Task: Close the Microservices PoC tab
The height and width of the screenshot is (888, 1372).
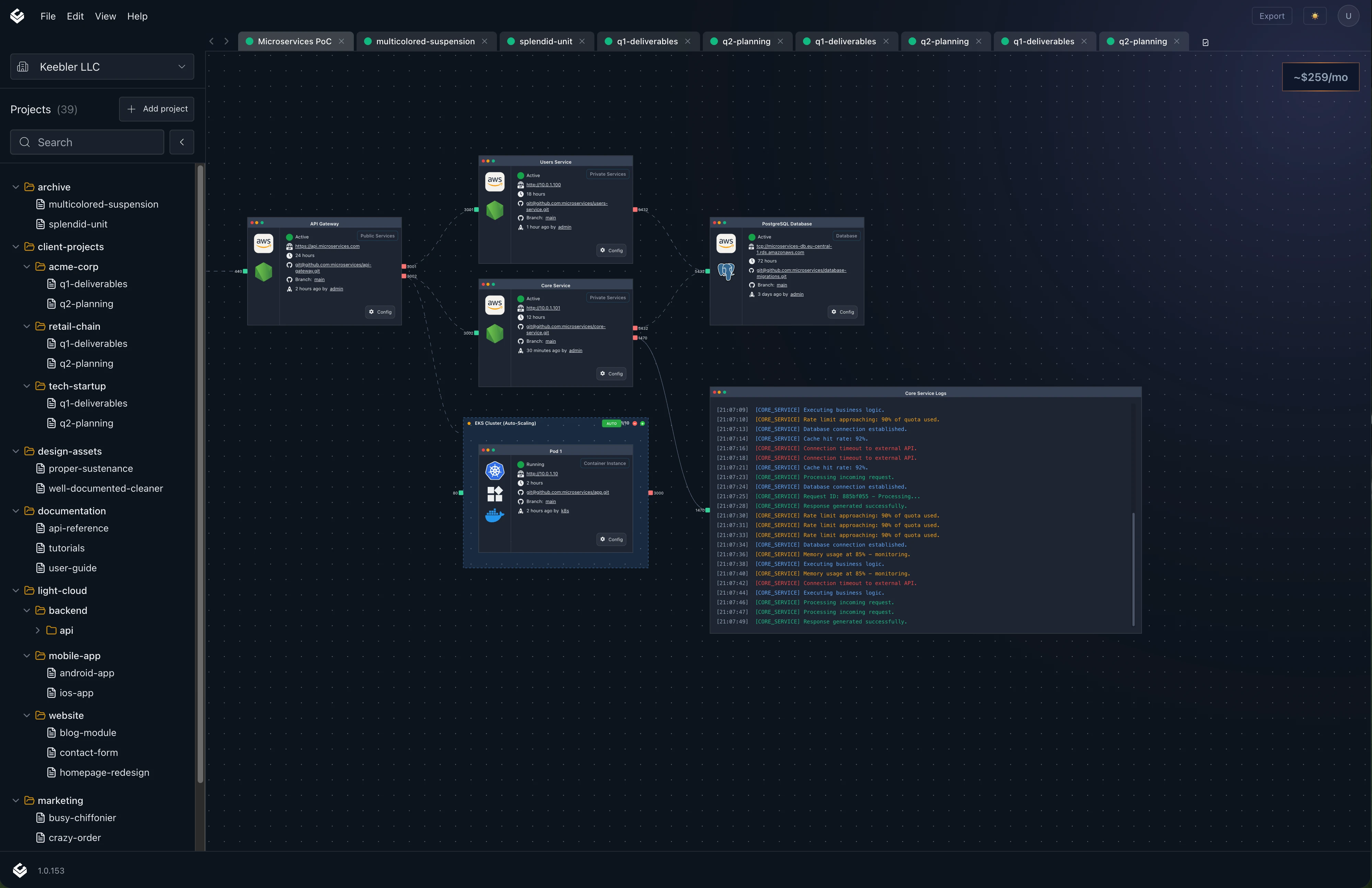Action: click(342, 42)
